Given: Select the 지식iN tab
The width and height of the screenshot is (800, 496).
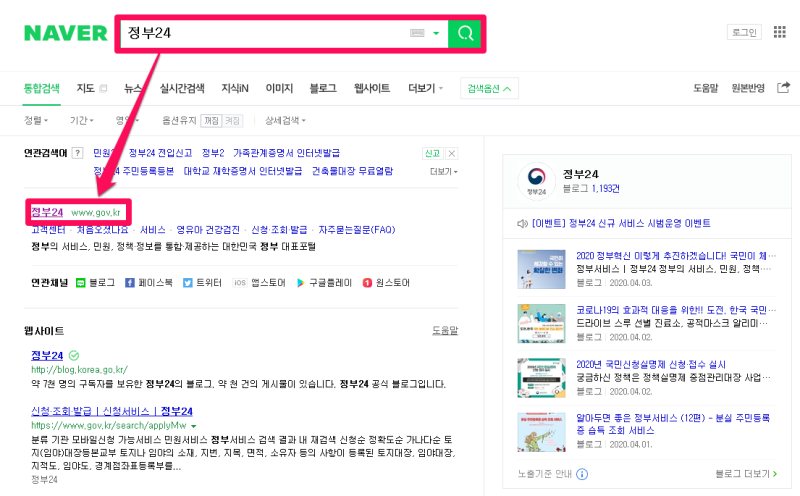Looking at the screenshot, I should tap(235, 88).
